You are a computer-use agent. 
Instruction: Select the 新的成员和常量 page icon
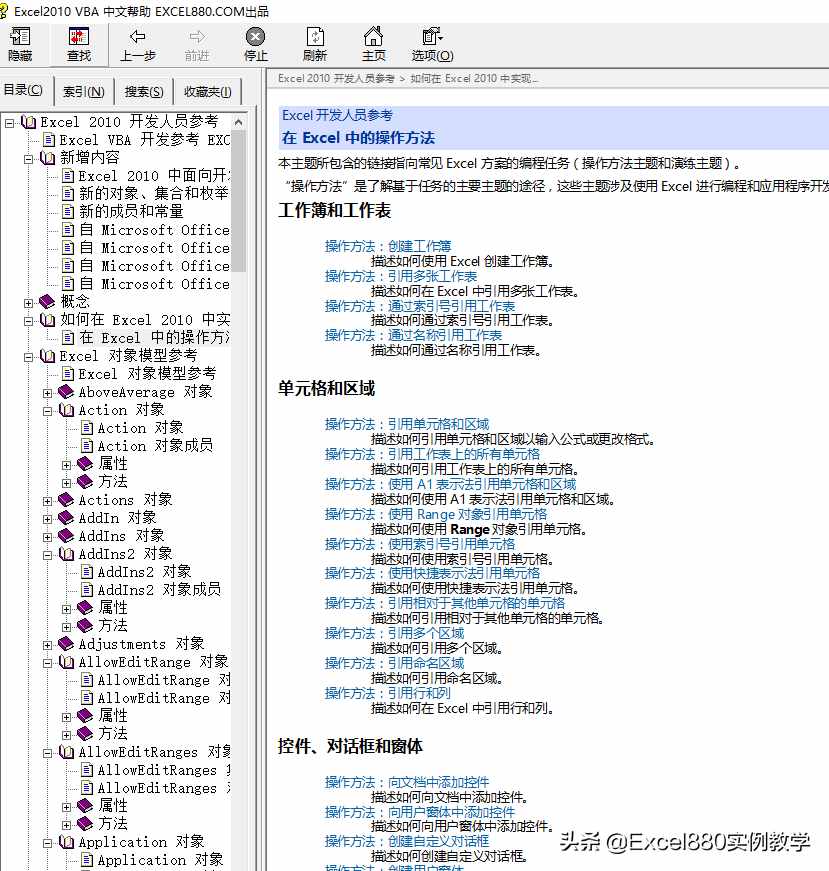(68, 212)
